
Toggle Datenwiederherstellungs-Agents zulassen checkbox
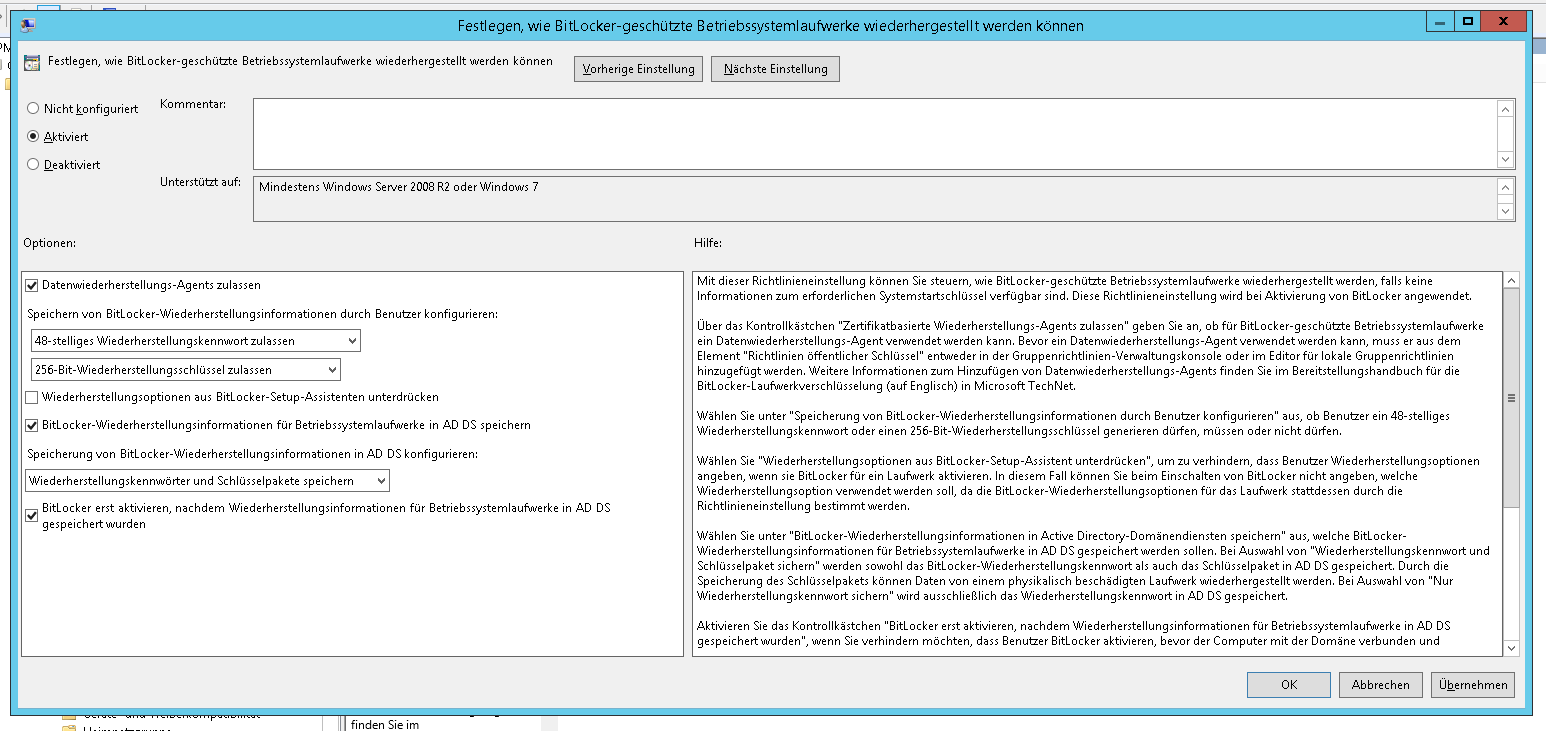point(32,285)
